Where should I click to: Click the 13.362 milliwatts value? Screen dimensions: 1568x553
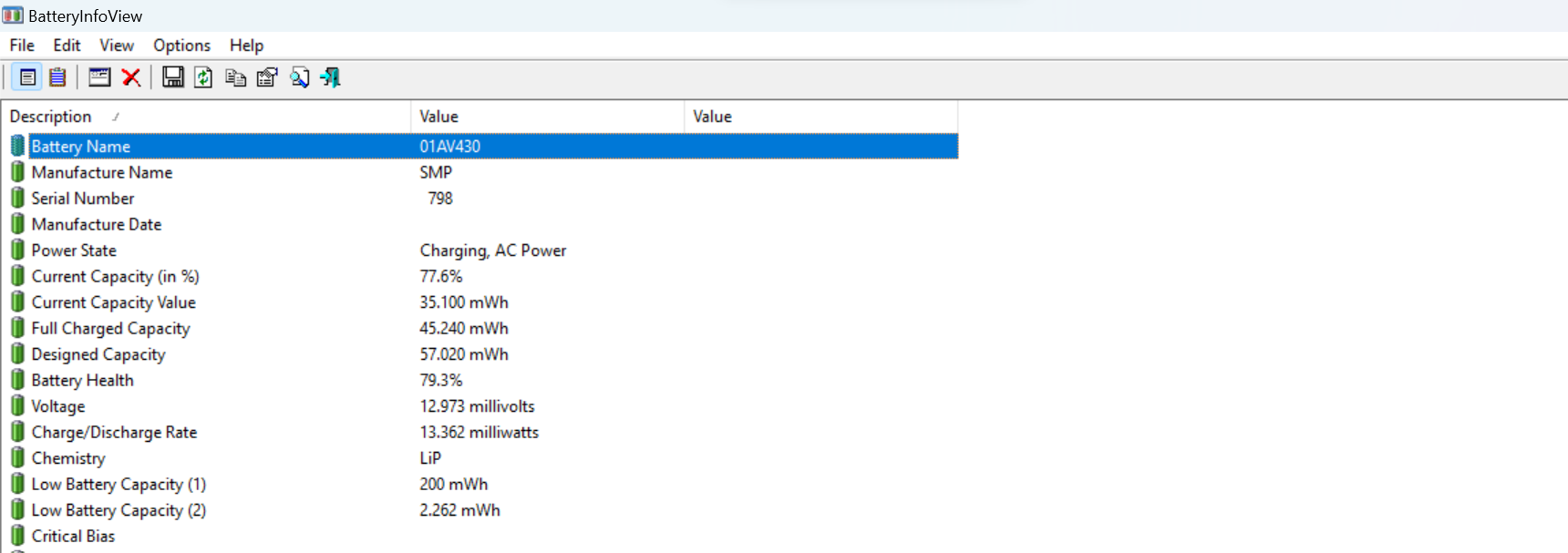[x=480, y=432]
